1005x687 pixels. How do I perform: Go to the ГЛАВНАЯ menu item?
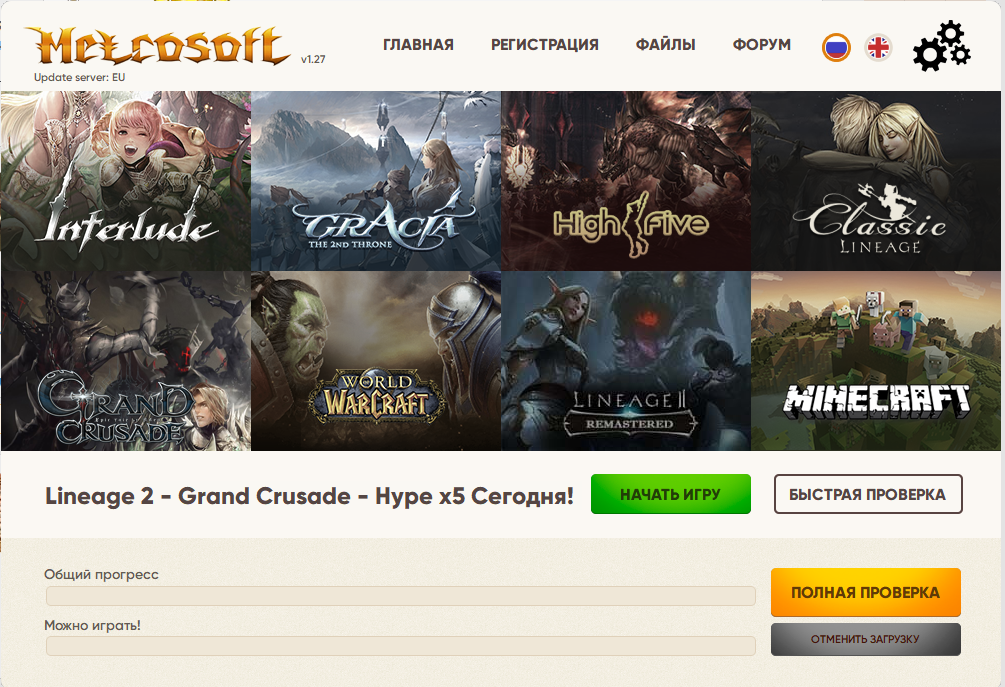coord(419,45)
